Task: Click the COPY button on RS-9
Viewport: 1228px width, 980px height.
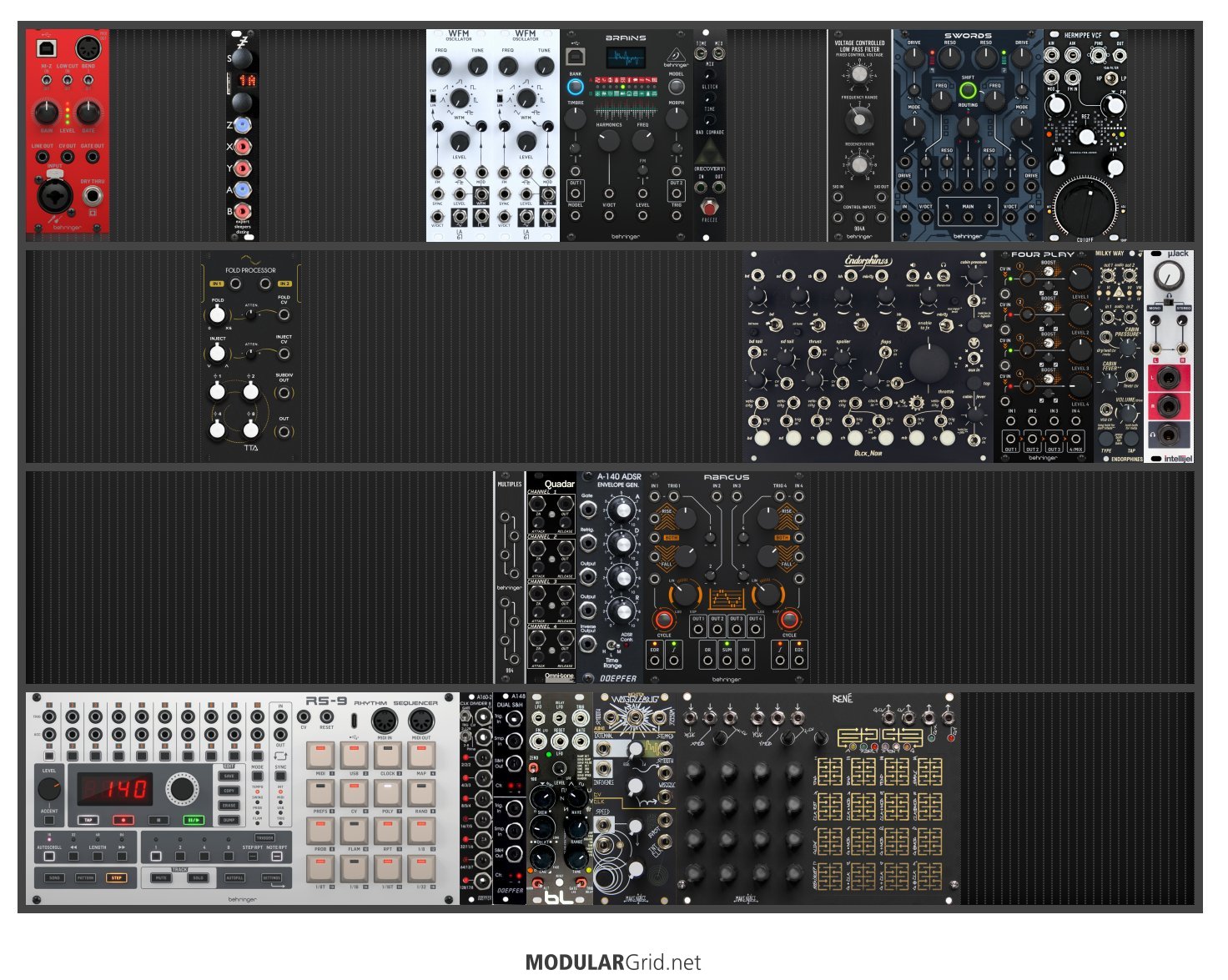Action: [x=229, y=791]
